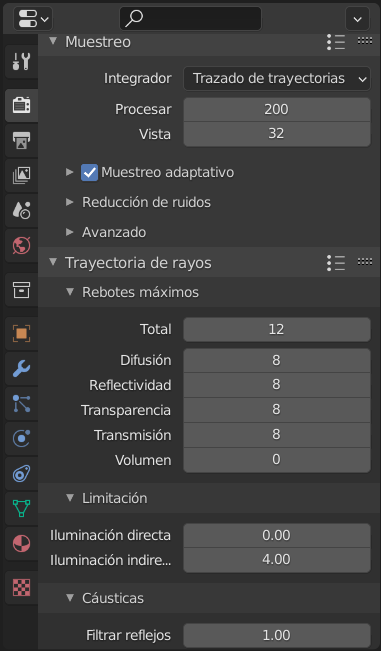Image resolution: width=381 pixels, height=651 pixels.
Task: Click the Filtrar reflejos value field
Action: (x=277, y=636)
